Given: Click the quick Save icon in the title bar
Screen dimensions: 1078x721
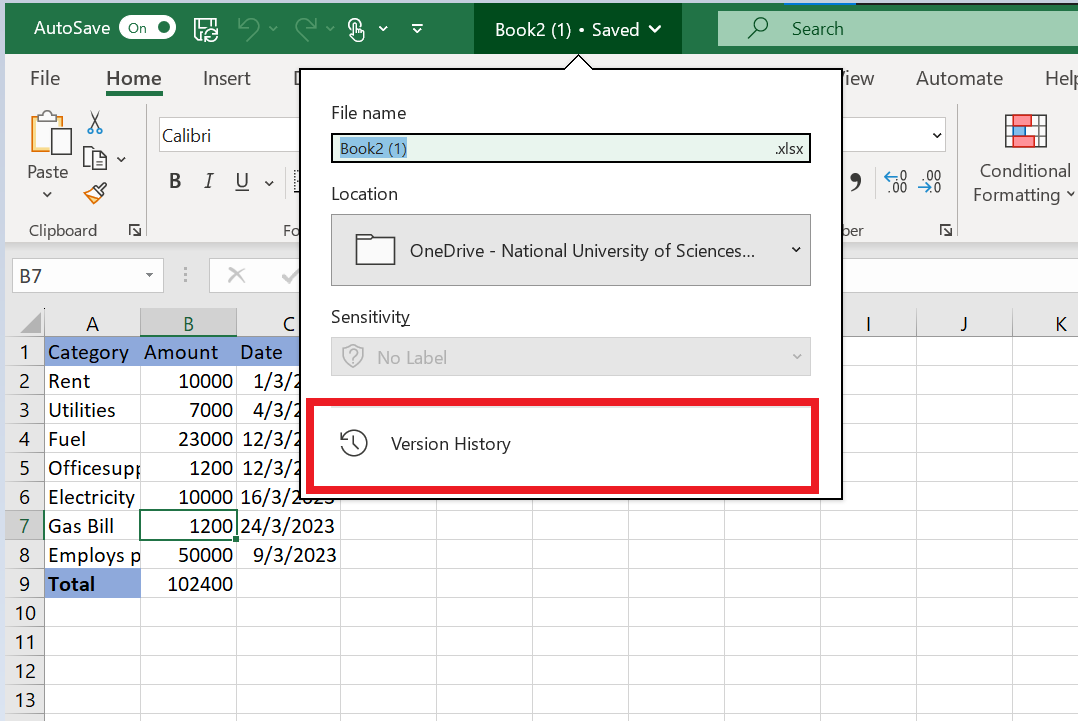Looking at the screenshot, I should click(x=206, y=28).
